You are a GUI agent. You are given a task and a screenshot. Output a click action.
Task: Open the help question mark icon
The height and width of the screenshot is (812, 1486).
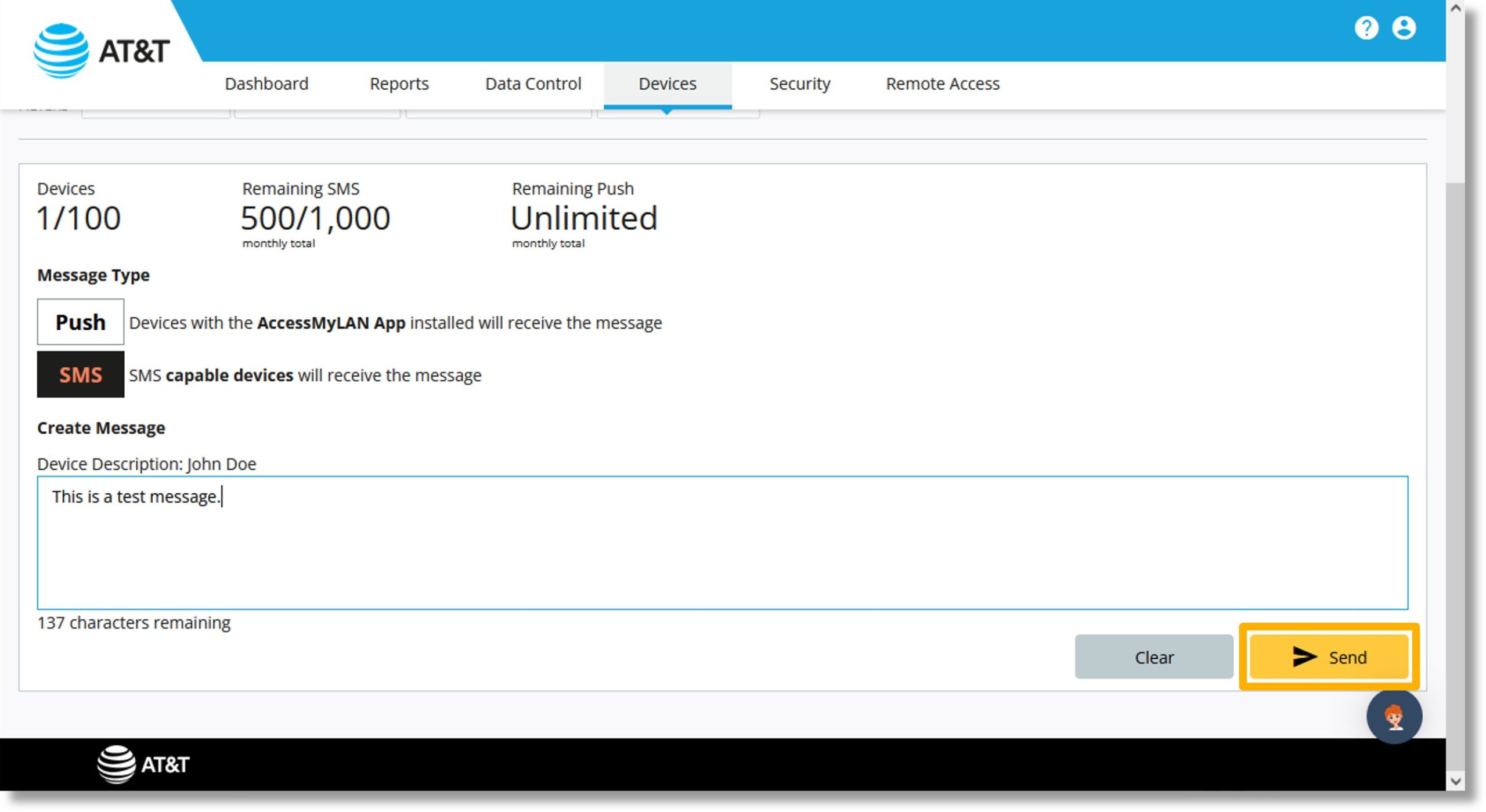tap(1366, 28)
